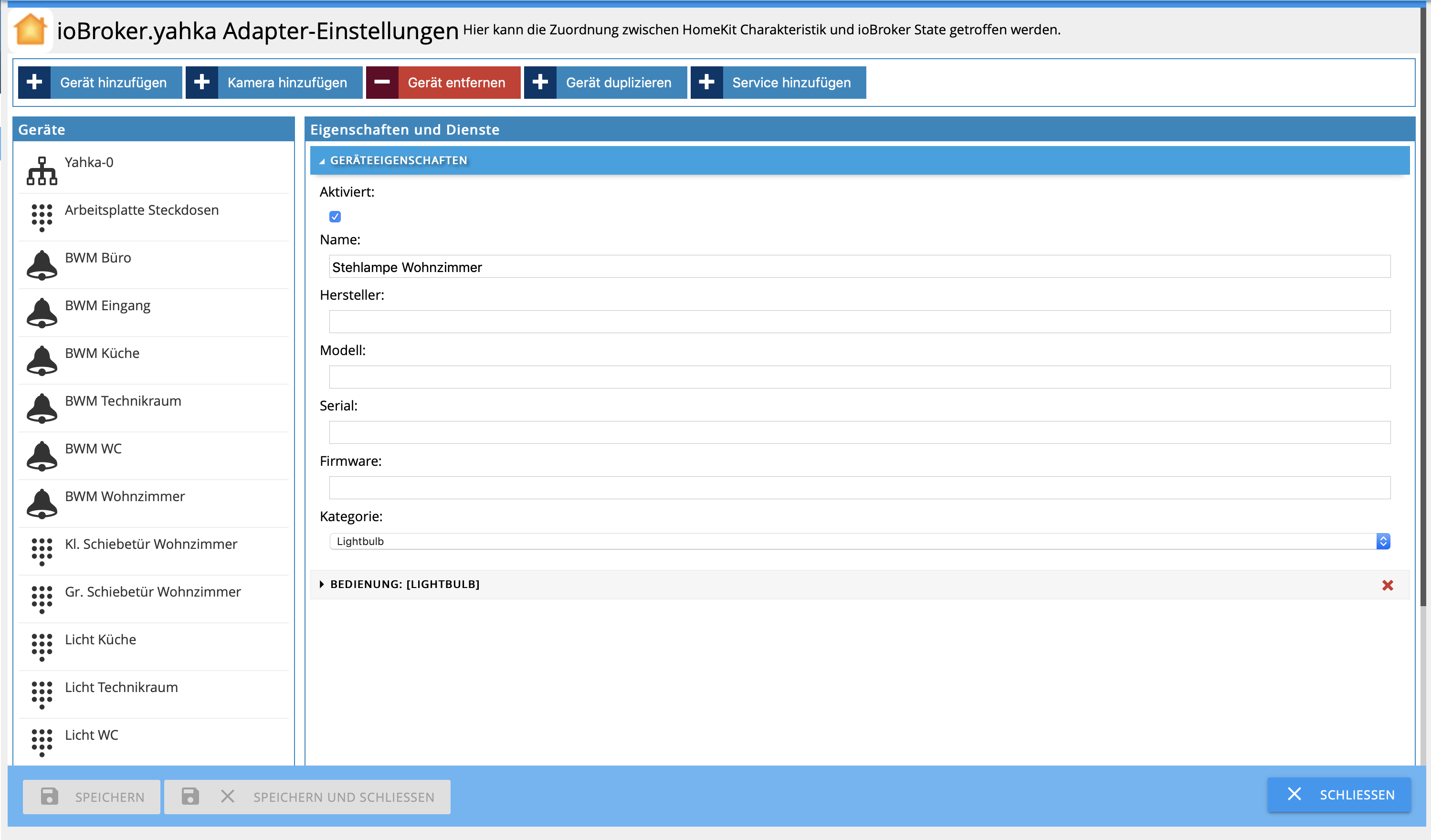Click the bell icon beside BWM Wohnzimmer

(42, 504)
